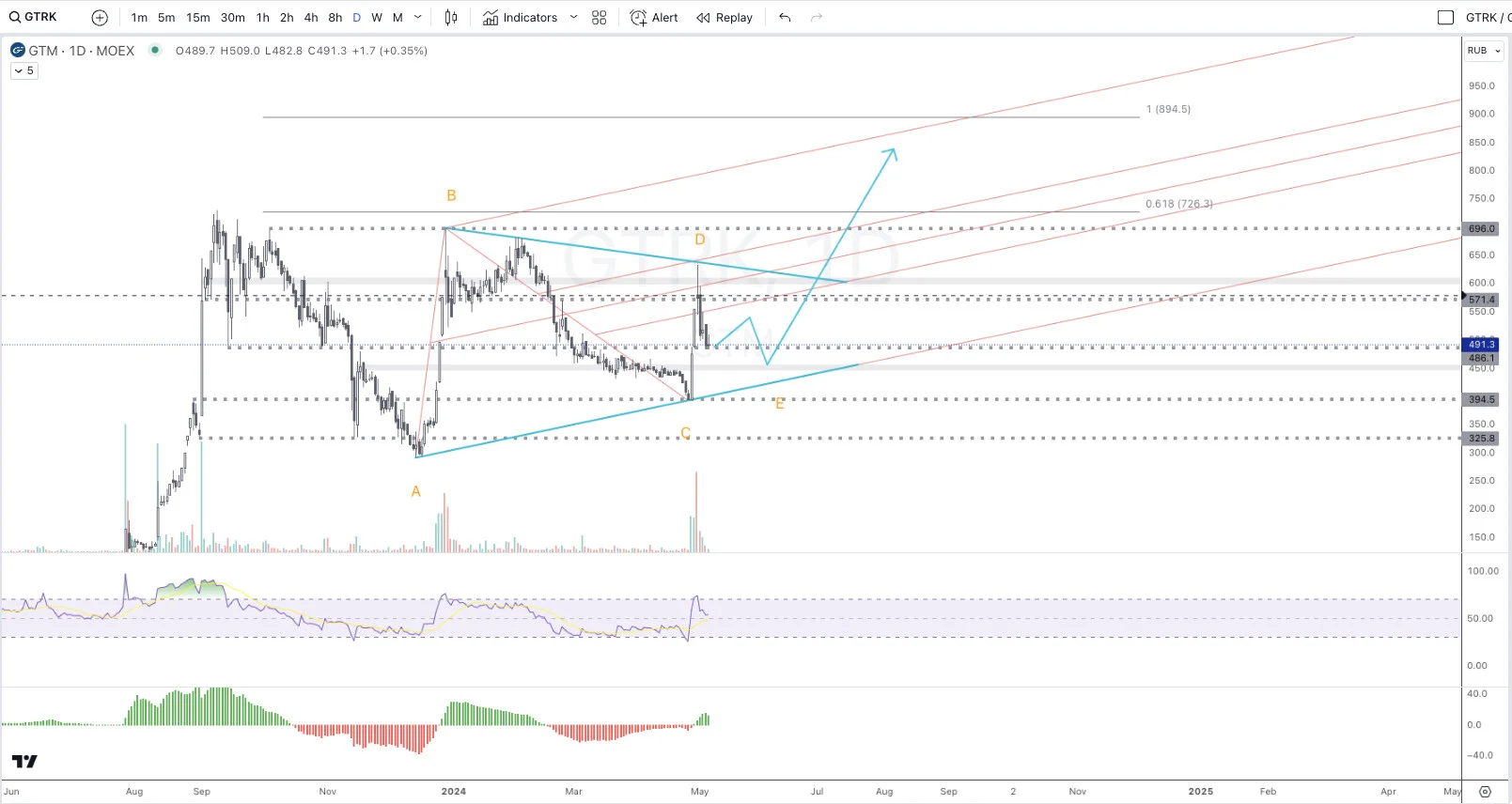Choose the monthly M interval
1512x804 pixels.
coord(397,18)
